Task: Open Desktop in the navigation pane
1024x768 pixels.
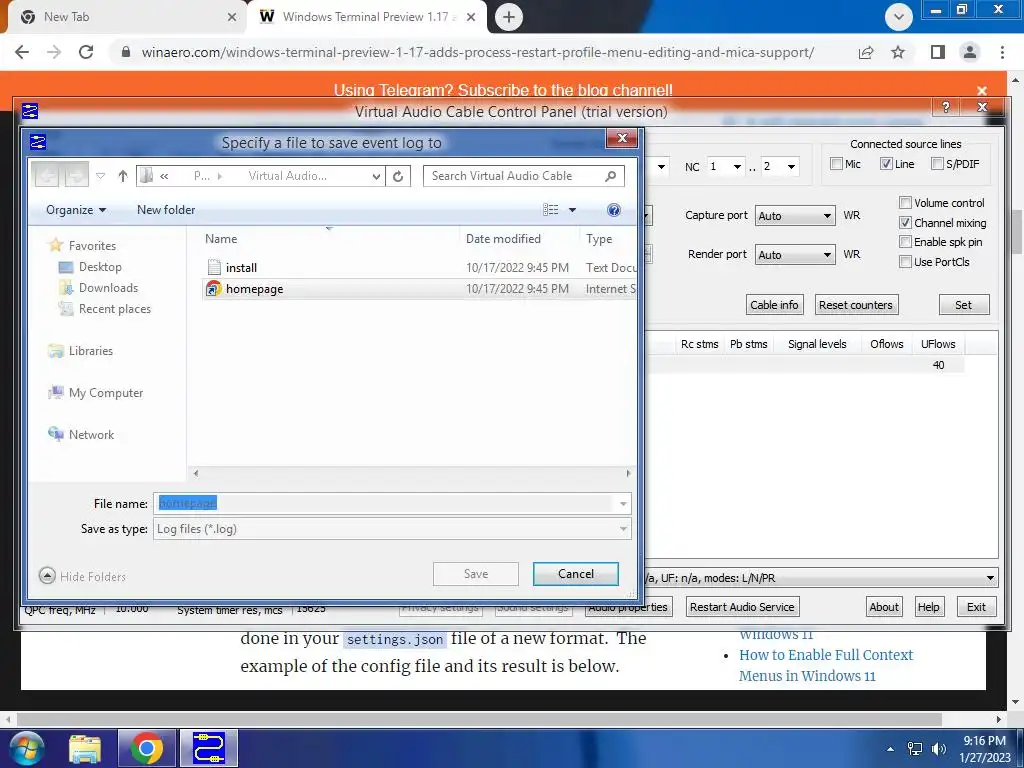Action: tap(99, 266)
